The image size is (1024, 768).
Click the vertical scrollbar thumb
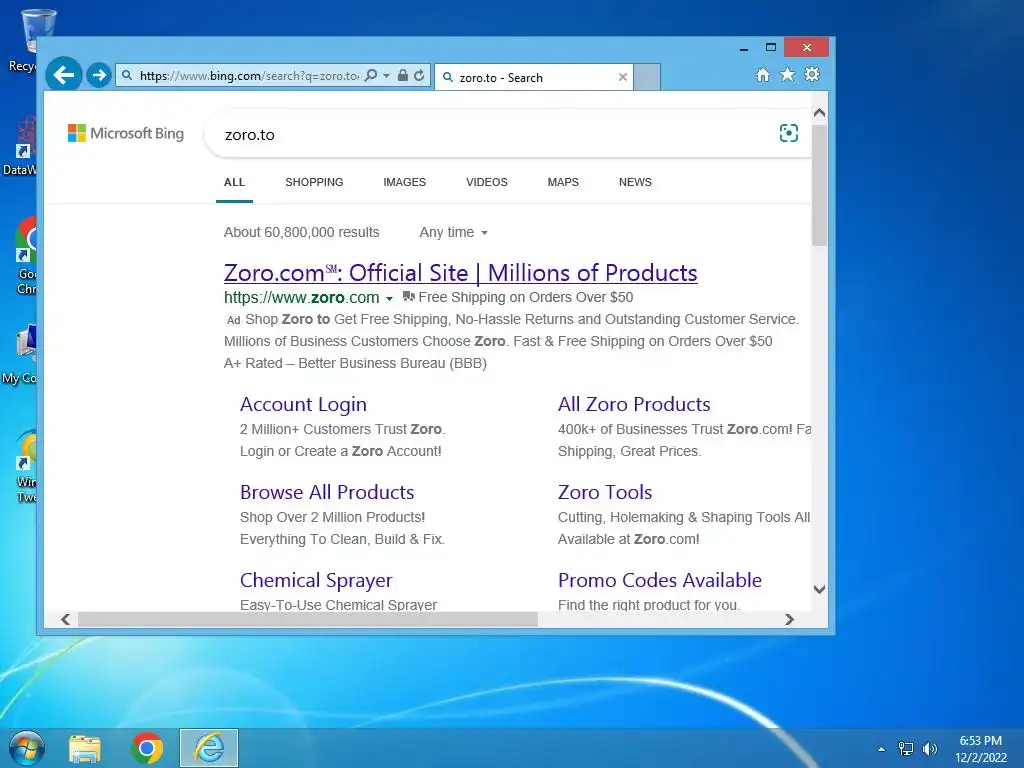820,185
